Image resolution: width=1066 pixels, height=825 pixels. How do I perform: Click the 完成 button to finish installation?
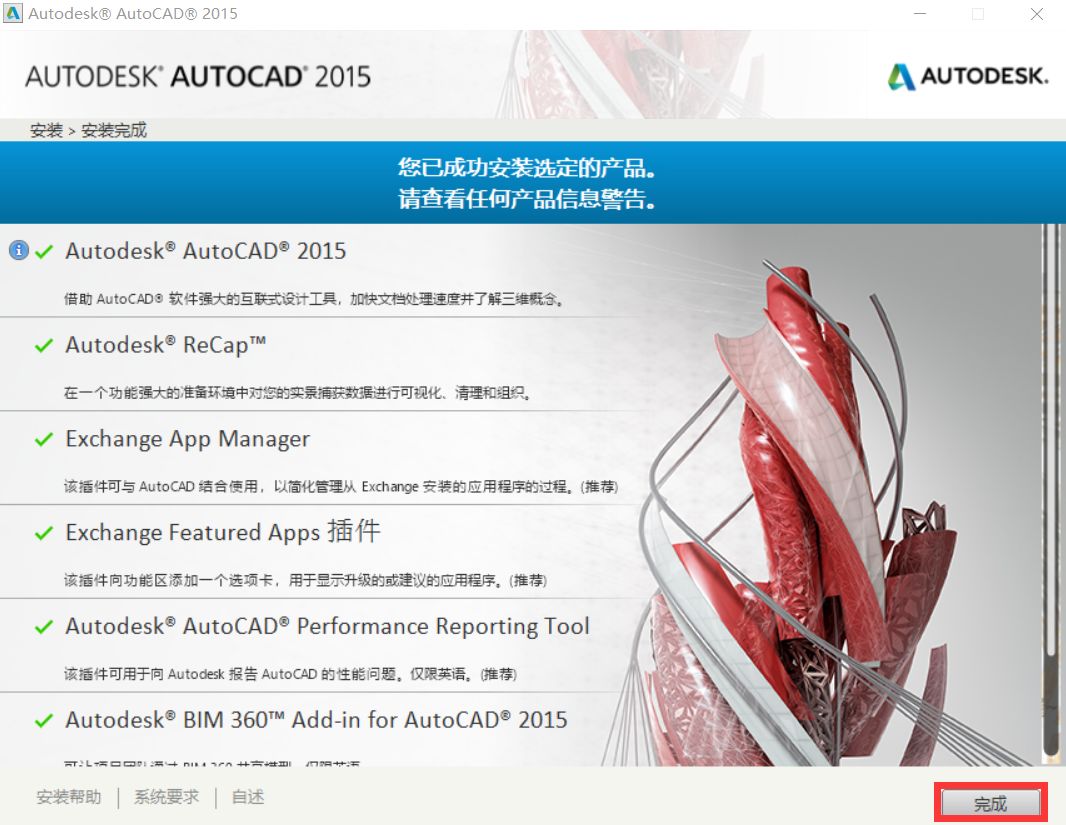tap(991, 803)
